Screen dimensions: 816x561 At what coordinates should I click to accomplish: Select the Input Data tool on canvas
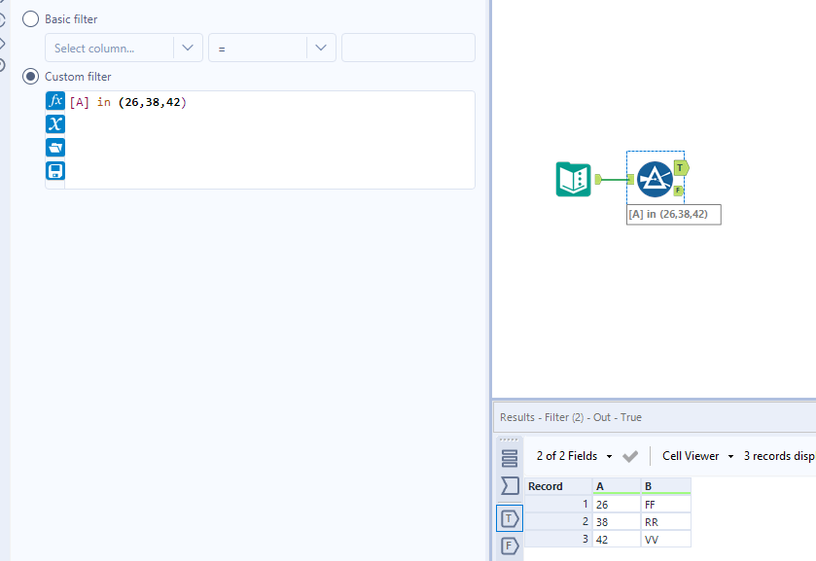[573, 180]
